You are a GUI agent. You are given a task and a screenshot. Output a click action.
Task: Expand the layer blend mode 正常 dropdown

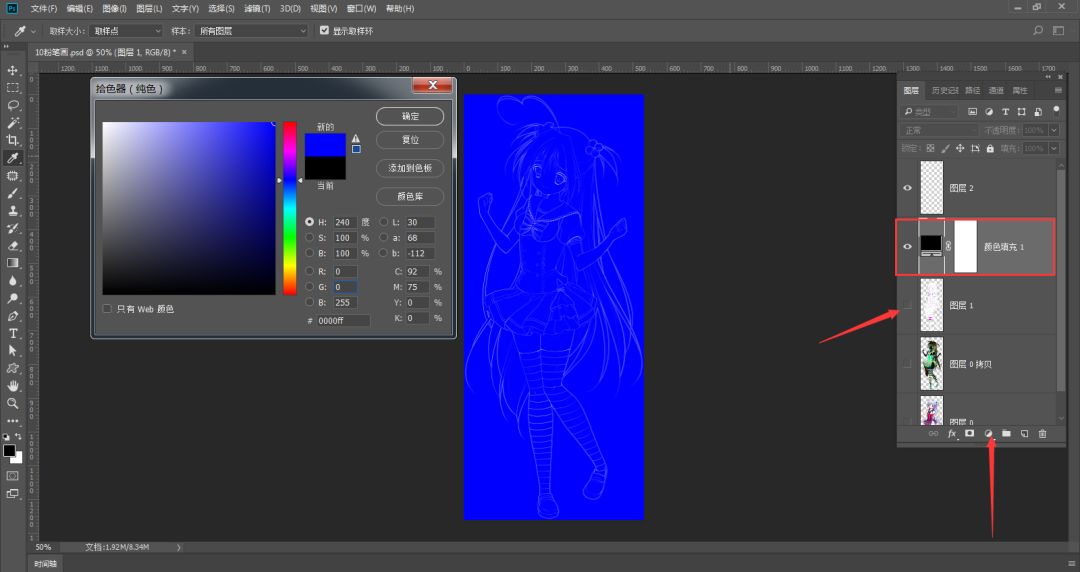click(x=938, y=130)
